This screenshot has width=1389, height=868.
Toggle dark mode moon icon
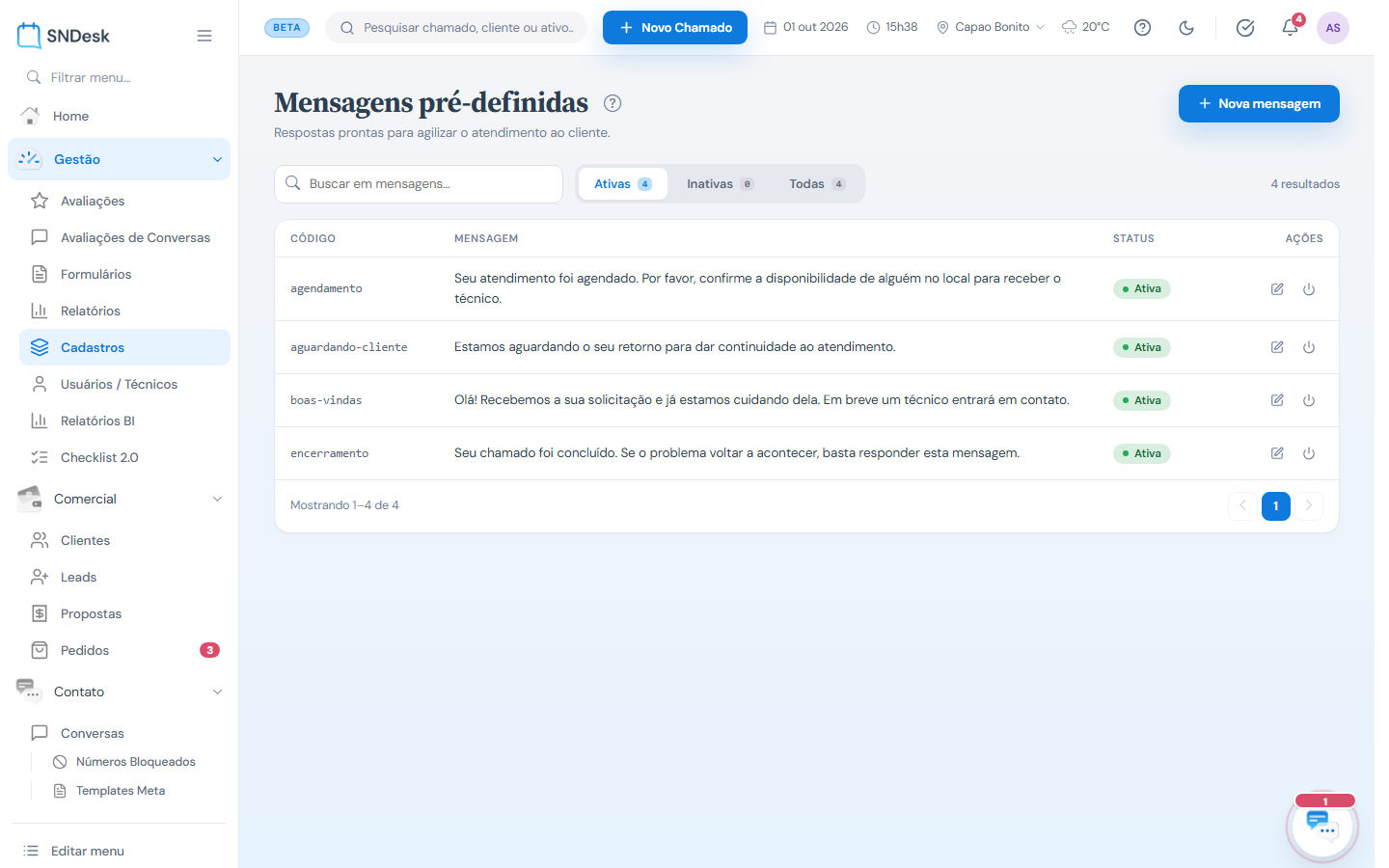1186,28
